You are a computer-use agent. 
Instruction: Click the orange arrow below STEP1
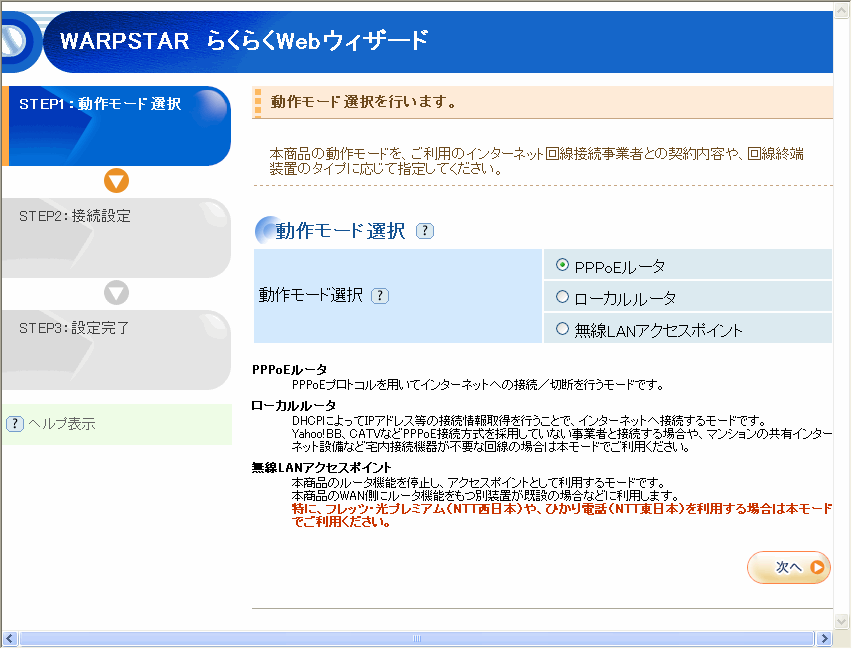click(116, 180)
